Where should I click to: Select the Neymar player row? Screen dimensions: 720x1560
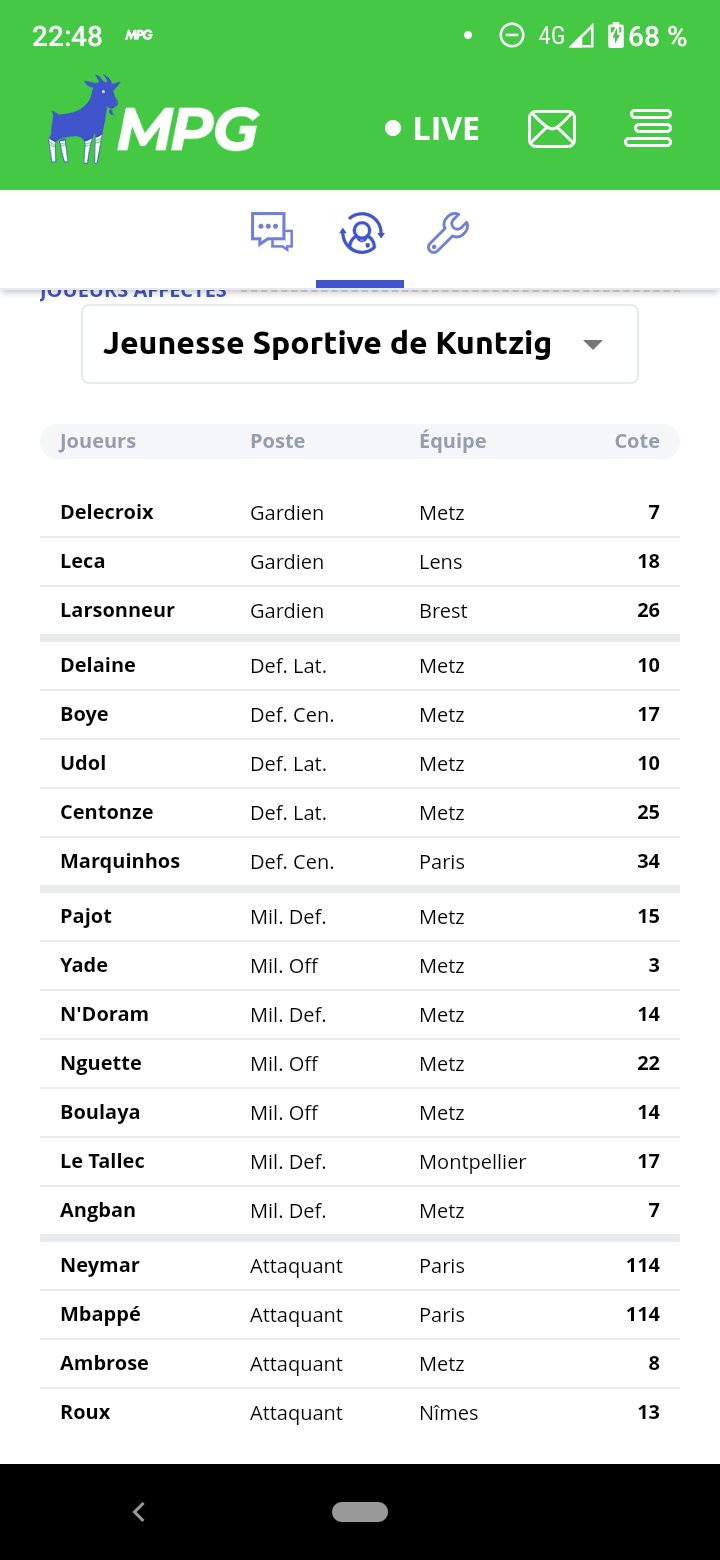click(x=360, y=1265)
